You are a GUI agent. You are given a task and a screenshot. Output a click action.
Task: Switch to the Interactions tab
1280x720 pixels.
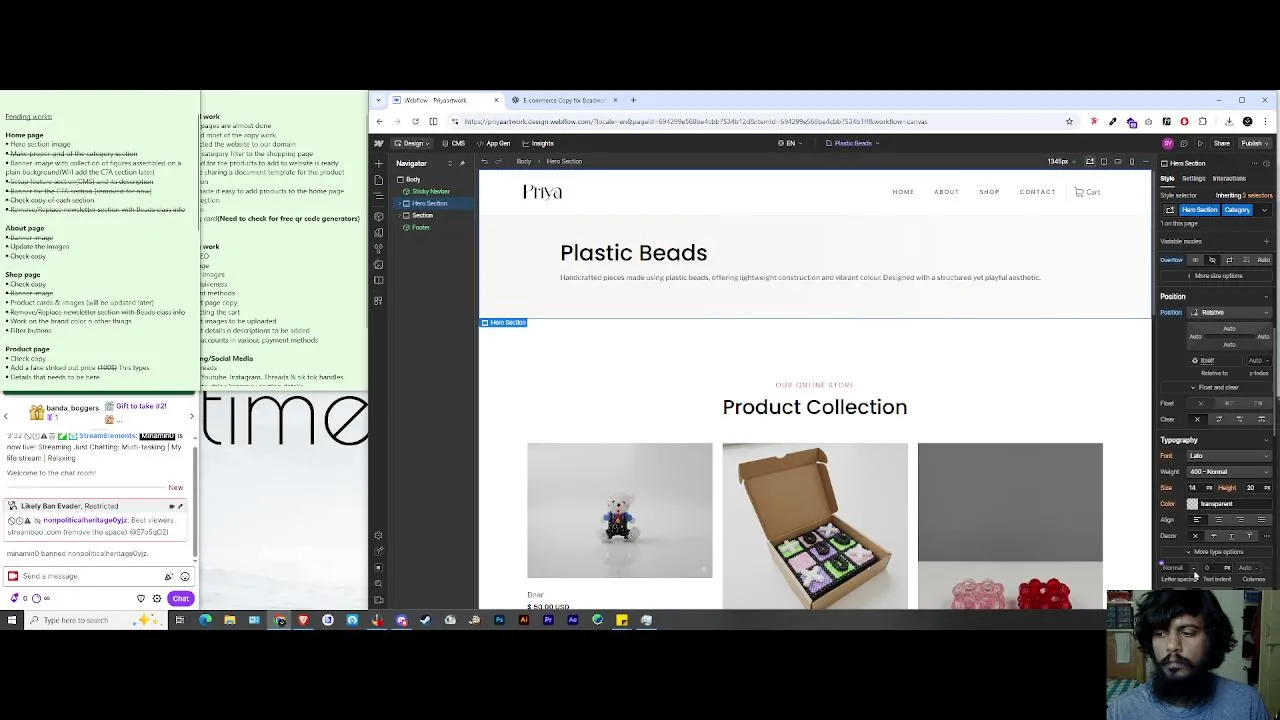click(1229, 178)
